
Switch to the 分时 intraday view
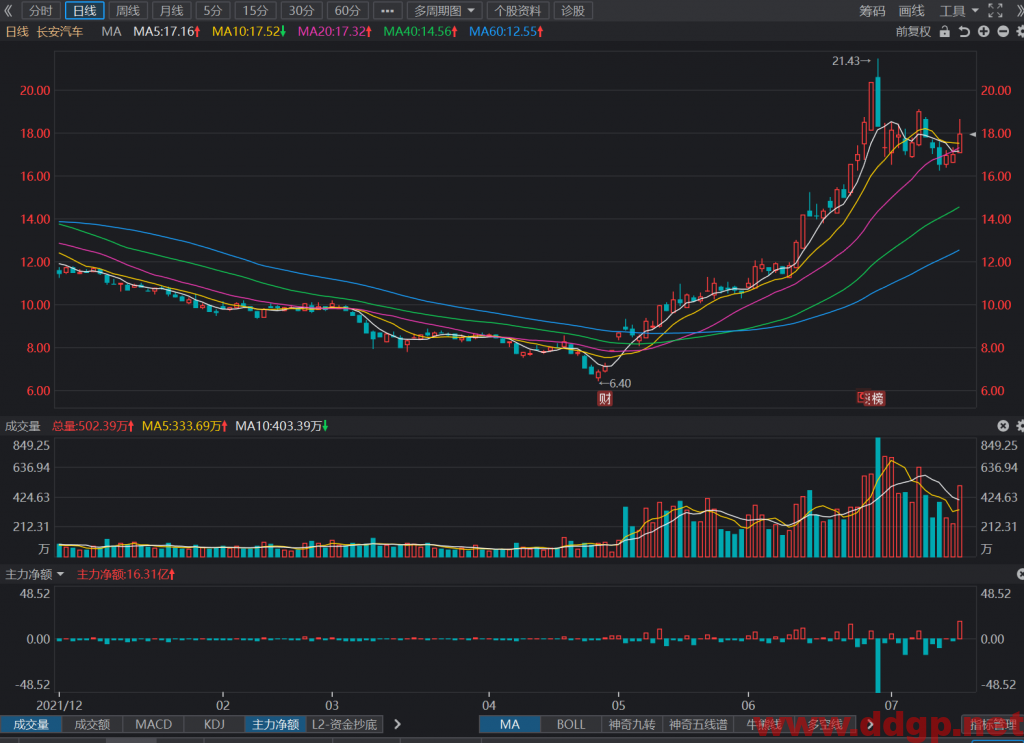tap(40, 10)
